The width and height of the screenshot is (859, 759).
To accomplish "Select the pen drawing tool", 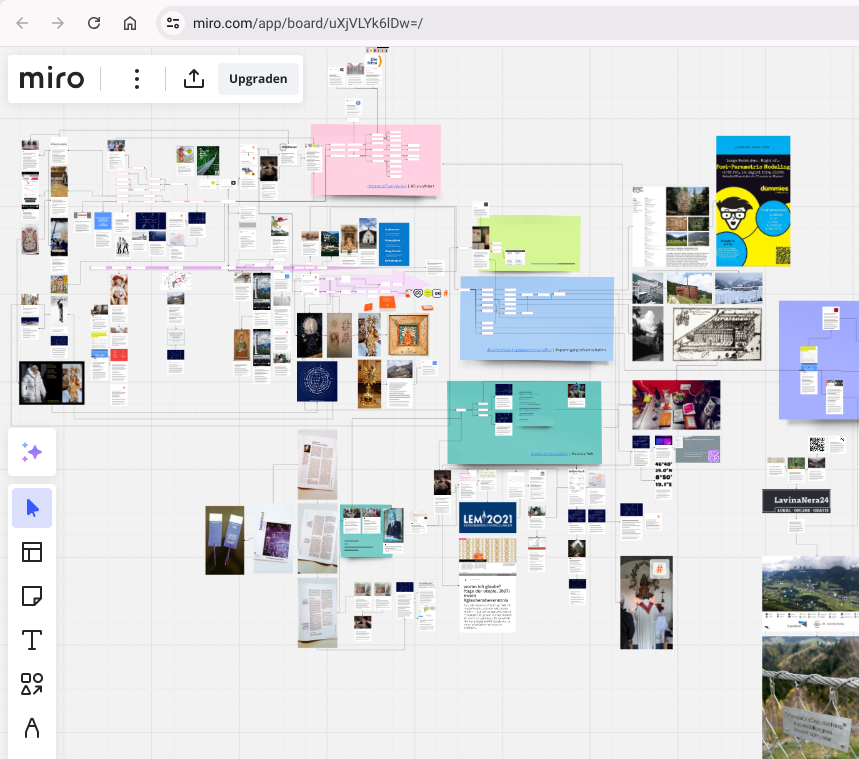I will pyautogui.click(x=32, y=728).
